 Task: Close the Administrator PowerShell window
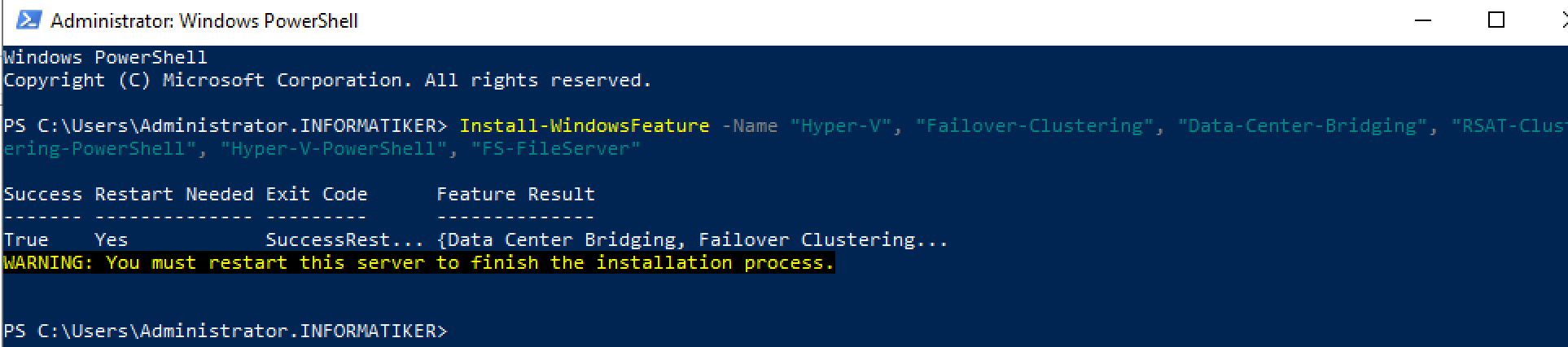pos(1557,20)
